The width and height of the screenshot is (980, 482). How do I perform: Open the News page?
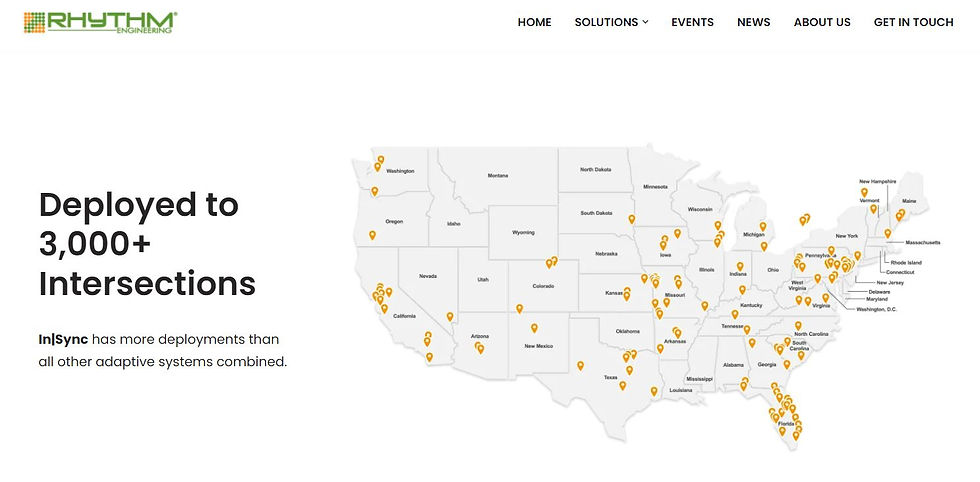point(754,23)
